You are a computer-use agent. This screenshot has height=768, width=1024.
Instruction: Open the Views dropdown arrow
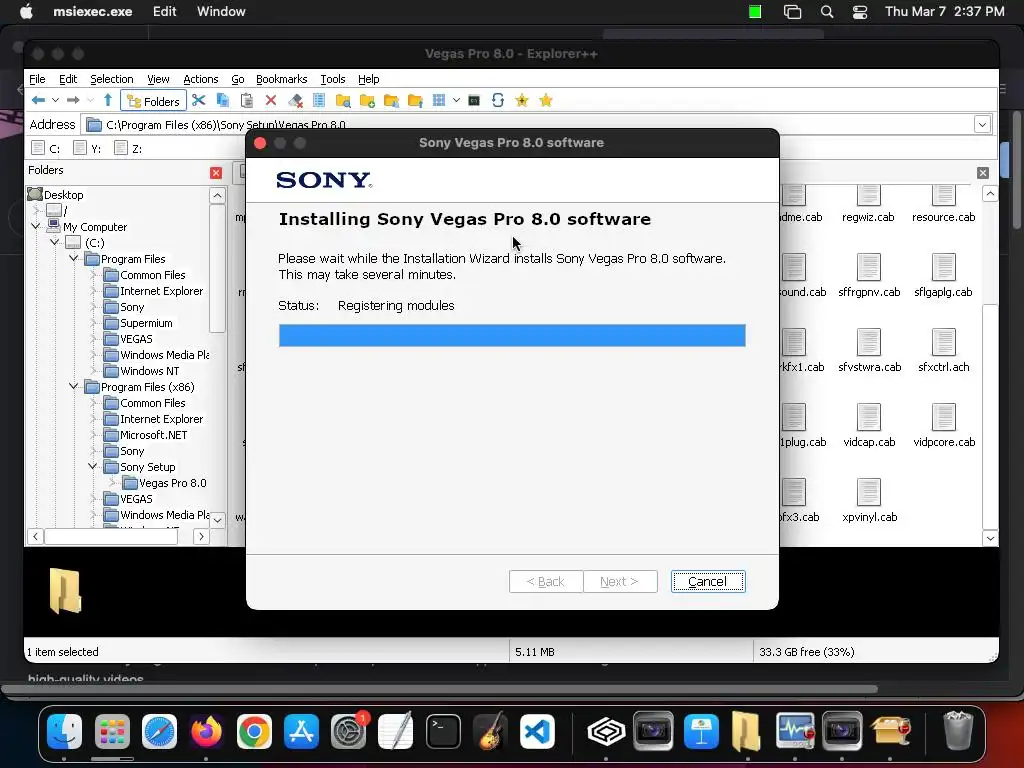point(456,101)
